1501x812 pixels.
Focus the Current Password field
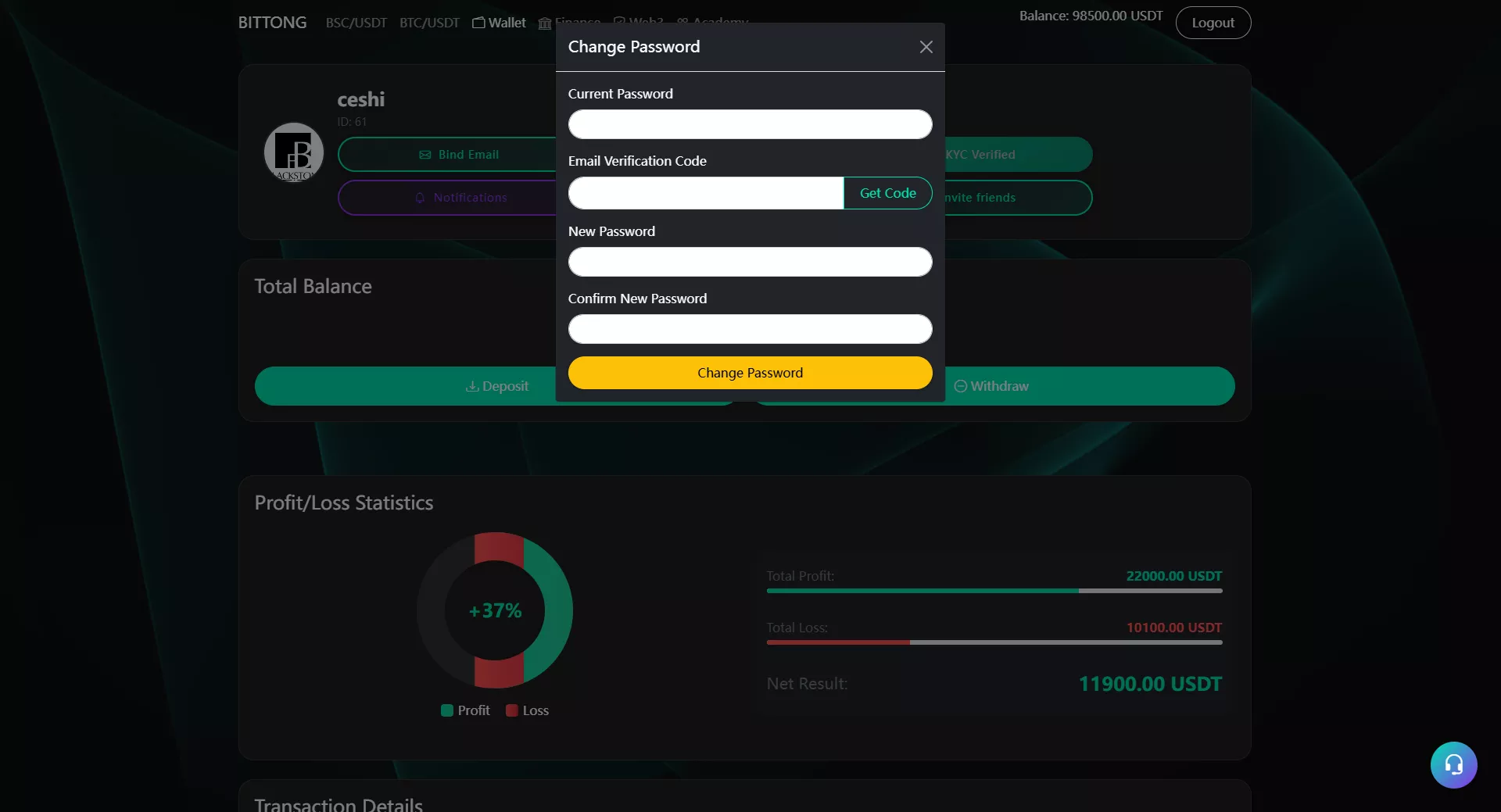click(x=750, y=124)
